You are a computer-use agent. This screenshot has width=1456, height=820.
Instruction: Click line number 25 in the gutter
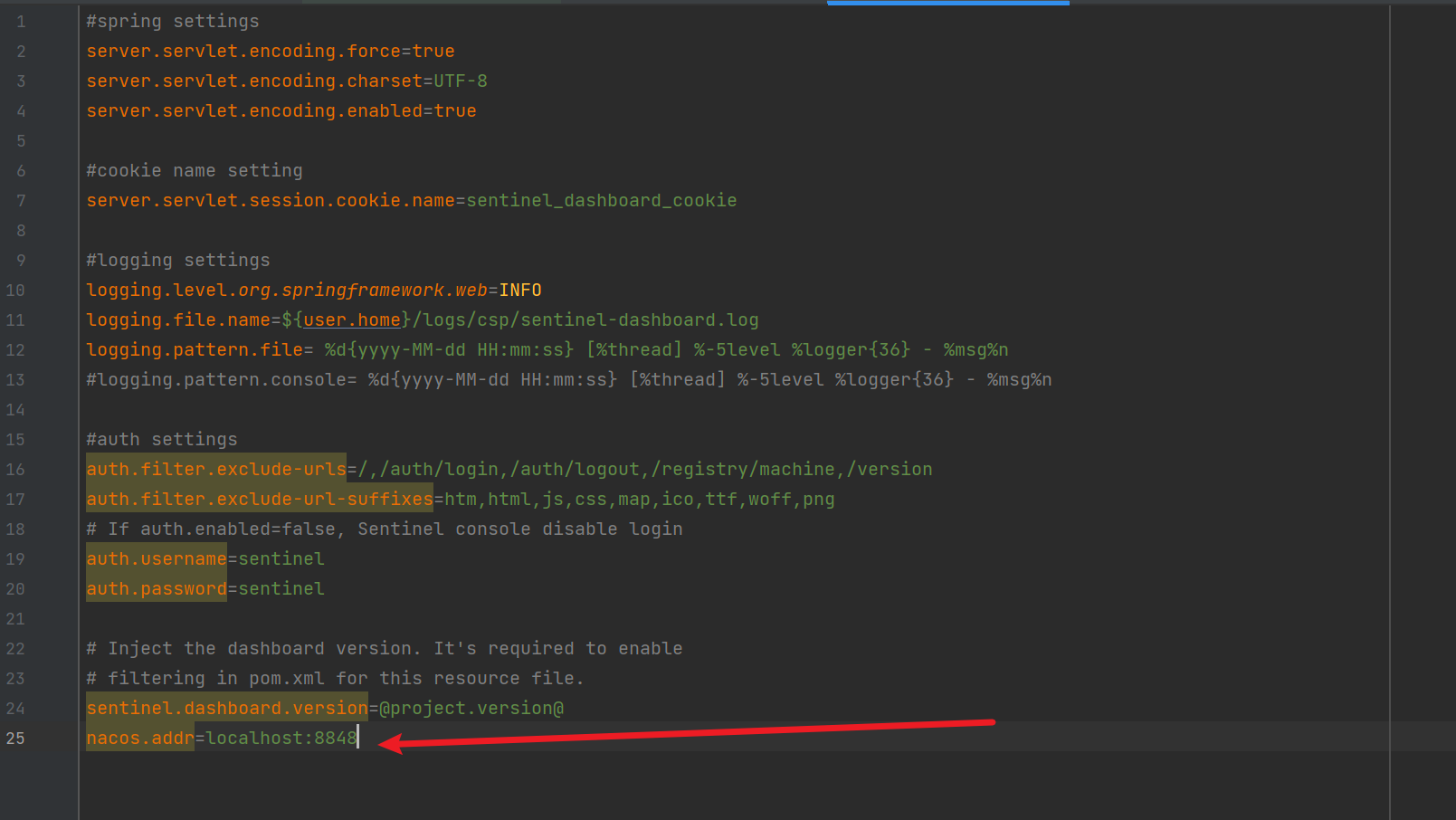pos(15,739)
